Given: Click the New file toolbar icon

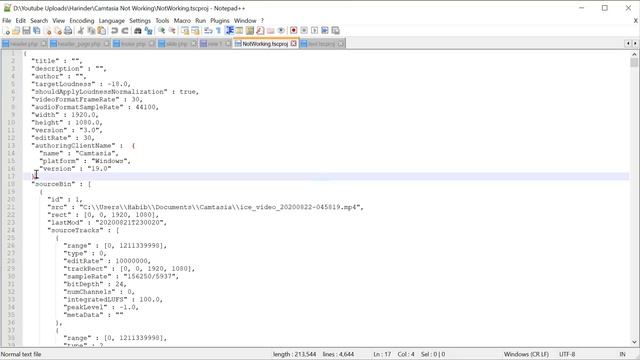Looking at the screenshot, I should point(7,31).
